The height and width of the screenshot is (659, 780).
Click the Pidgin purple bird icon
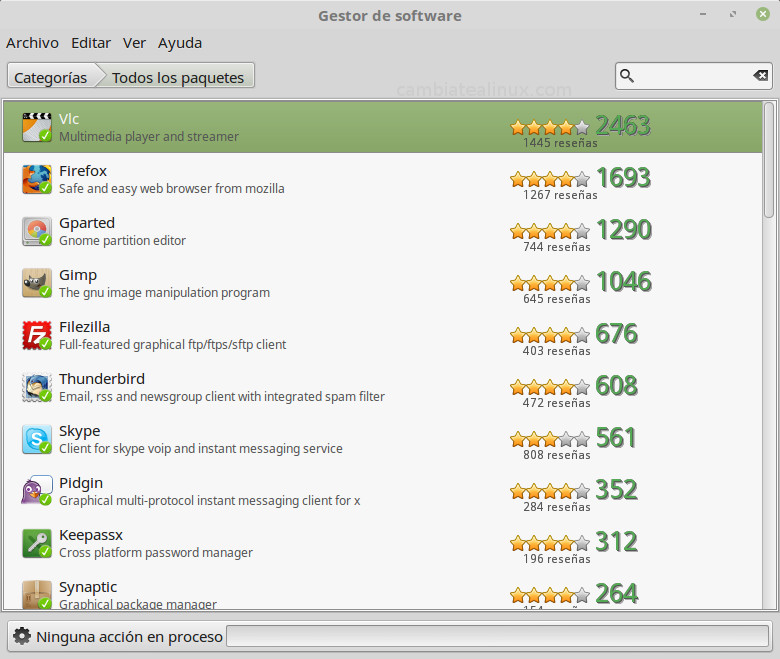(x=37, y=491)
